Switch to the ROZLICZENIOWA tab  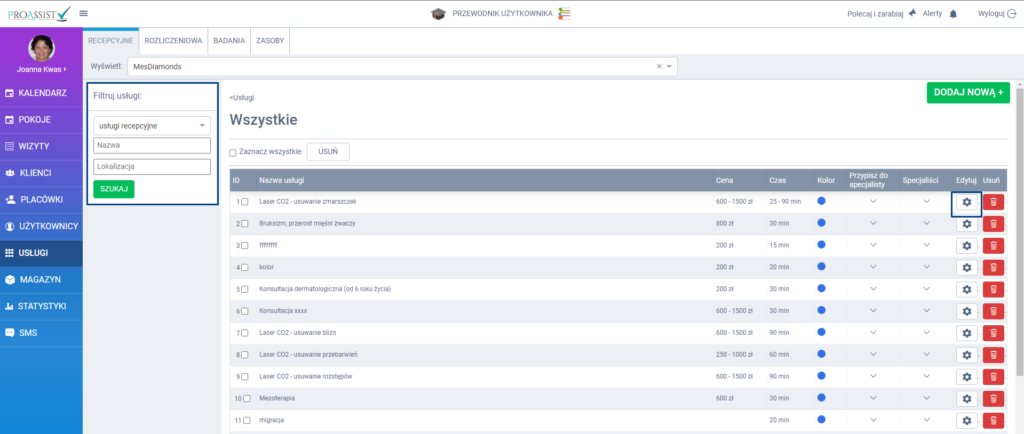pos(173,40)
